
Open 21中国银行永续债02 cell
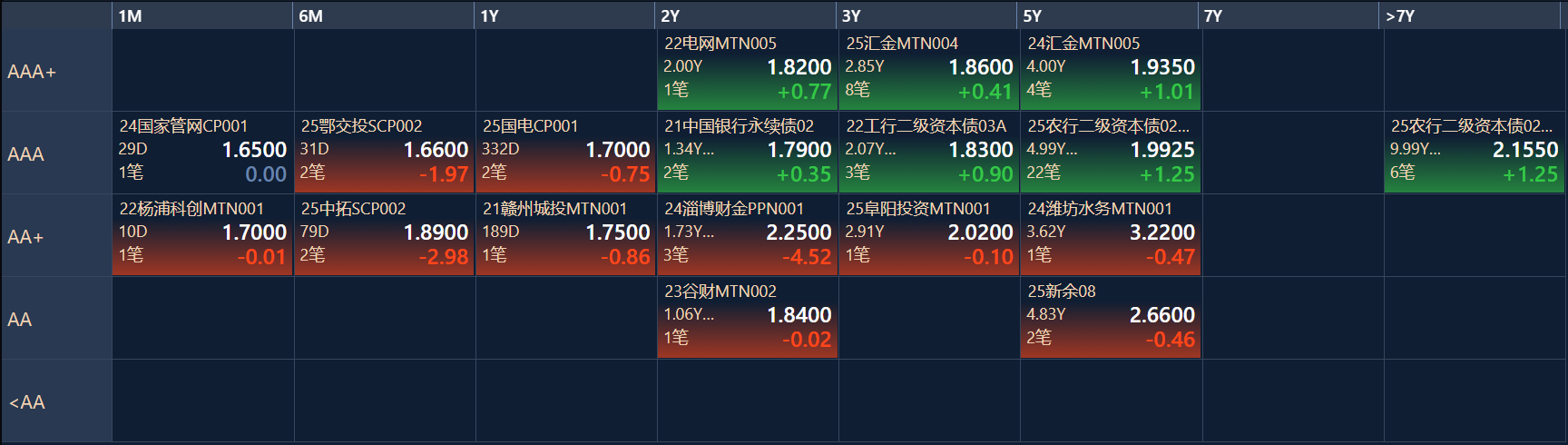[747, 152]
